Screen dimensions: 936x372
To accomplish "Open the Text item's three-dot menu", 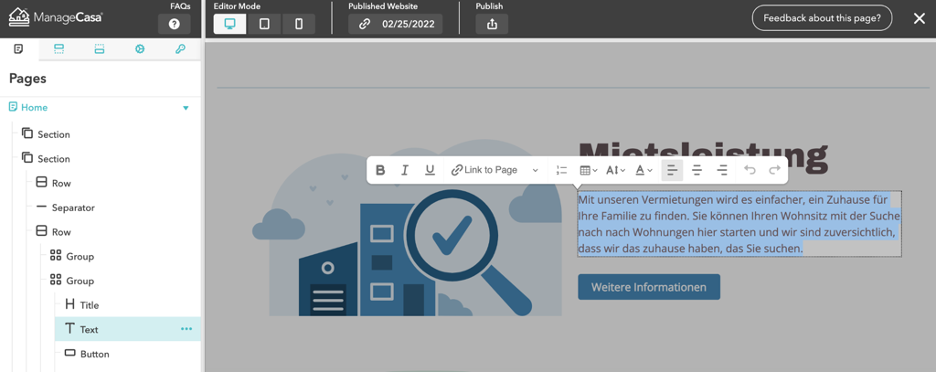I will click(186, 329).
